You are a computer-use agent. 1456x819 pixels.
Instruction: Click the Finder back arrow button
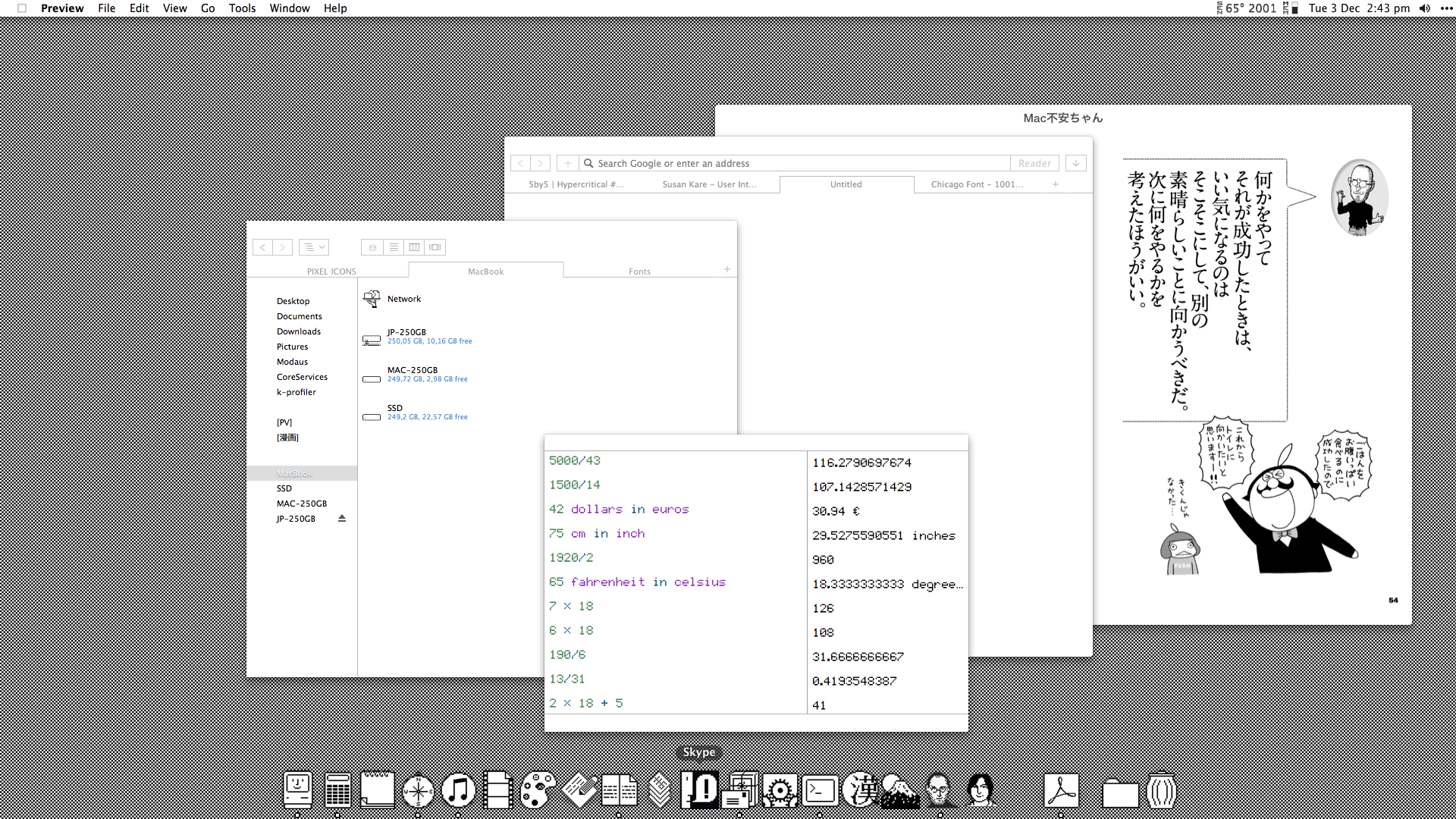click(x=262, y=247)
